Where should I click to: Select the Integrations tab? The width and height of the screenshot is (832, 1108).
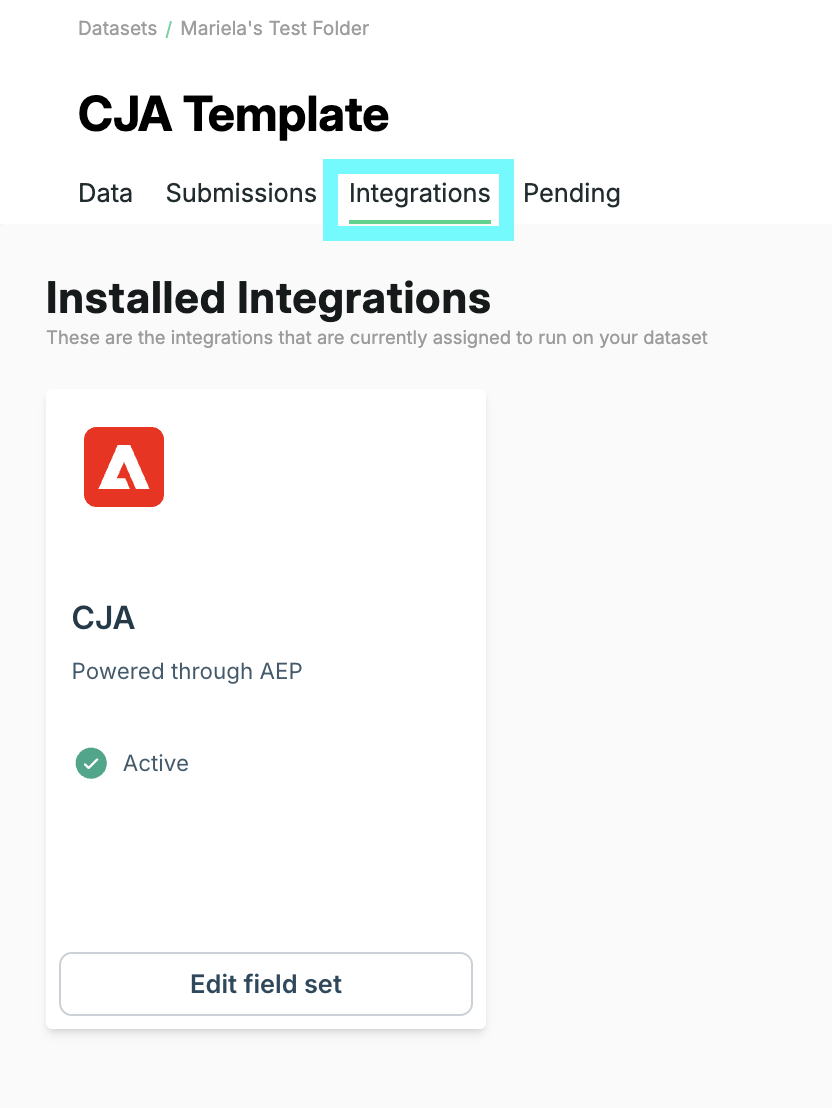click(419, 193)
